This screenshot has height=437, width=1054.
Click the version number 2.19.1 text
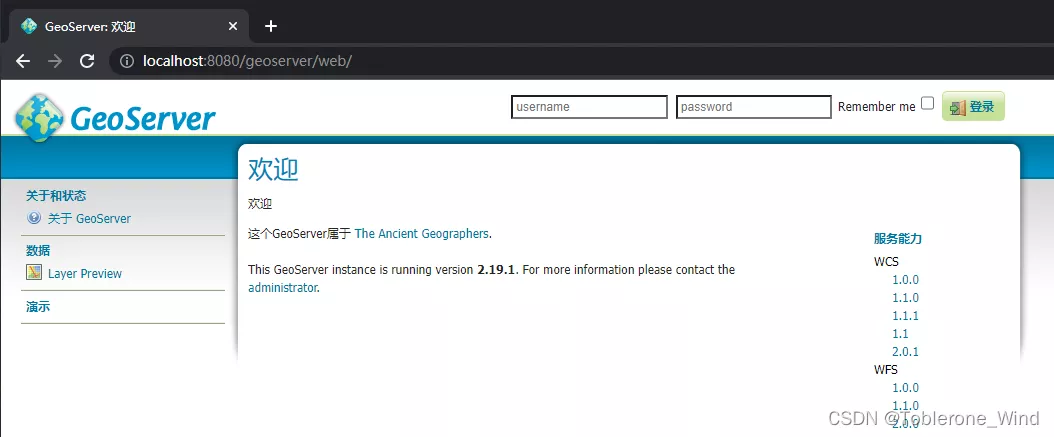pos(496,270)
